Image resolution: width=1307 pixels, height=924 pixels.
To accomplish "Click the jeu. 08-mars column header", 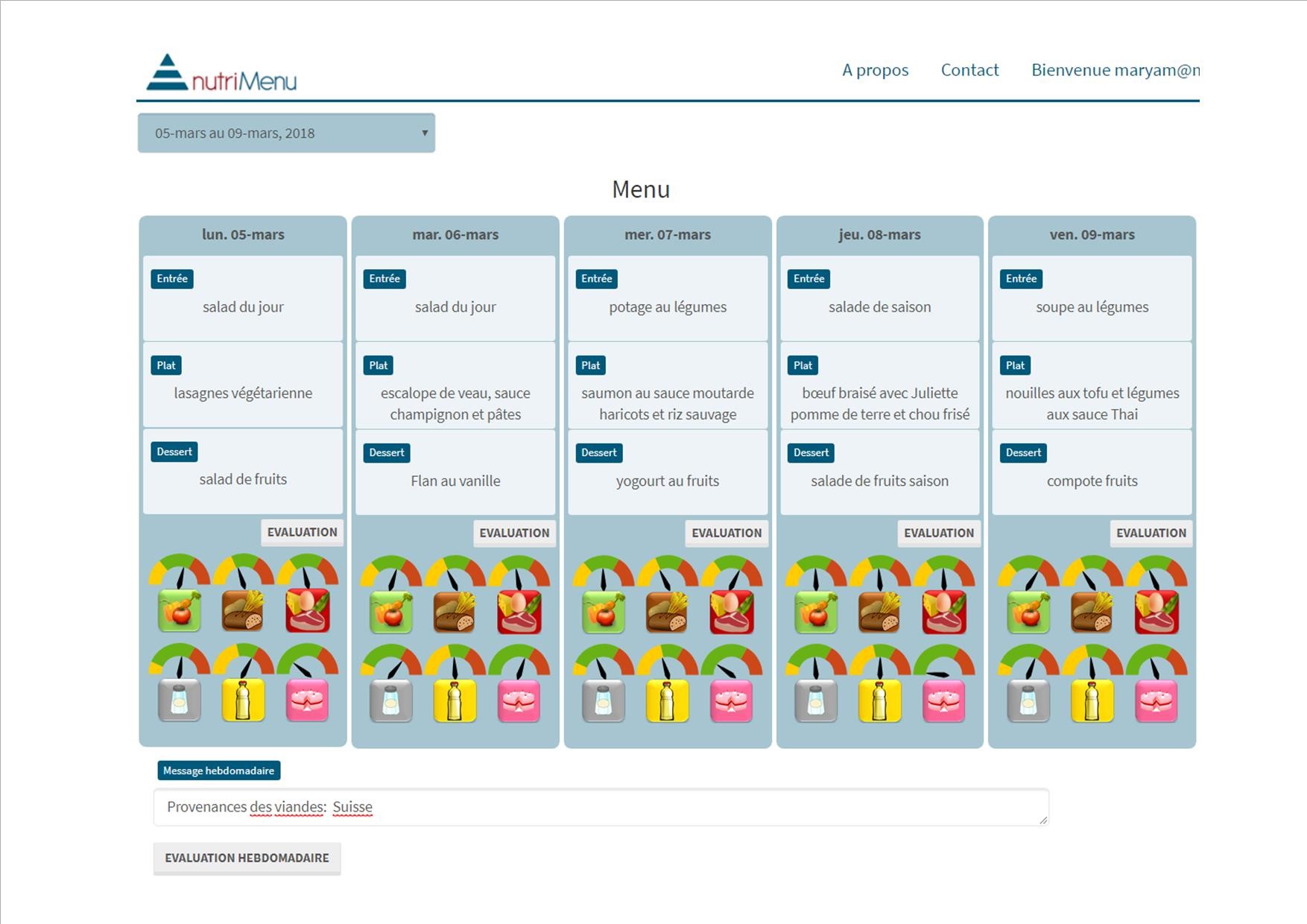I will [x=880, y=235].
